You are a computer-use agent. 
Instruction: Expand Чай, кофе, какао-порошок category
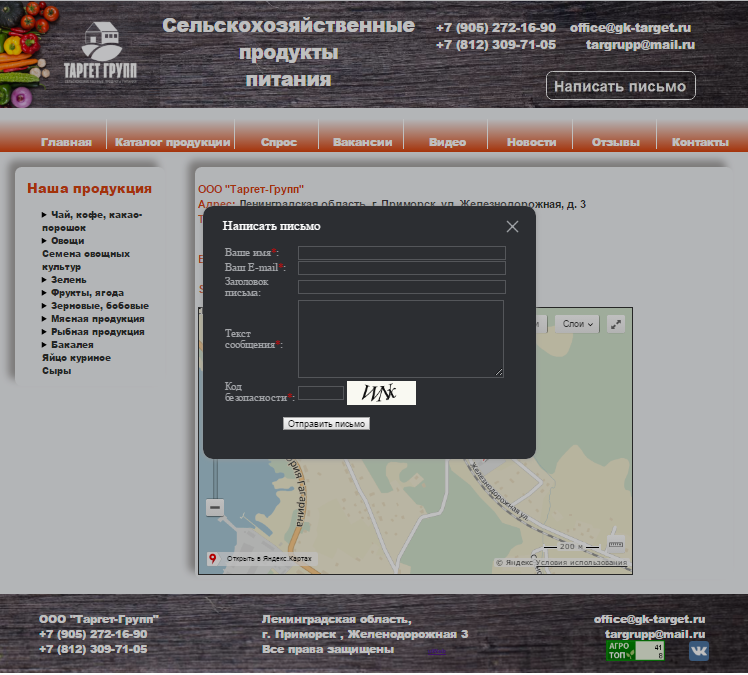[x=92, y=221]
